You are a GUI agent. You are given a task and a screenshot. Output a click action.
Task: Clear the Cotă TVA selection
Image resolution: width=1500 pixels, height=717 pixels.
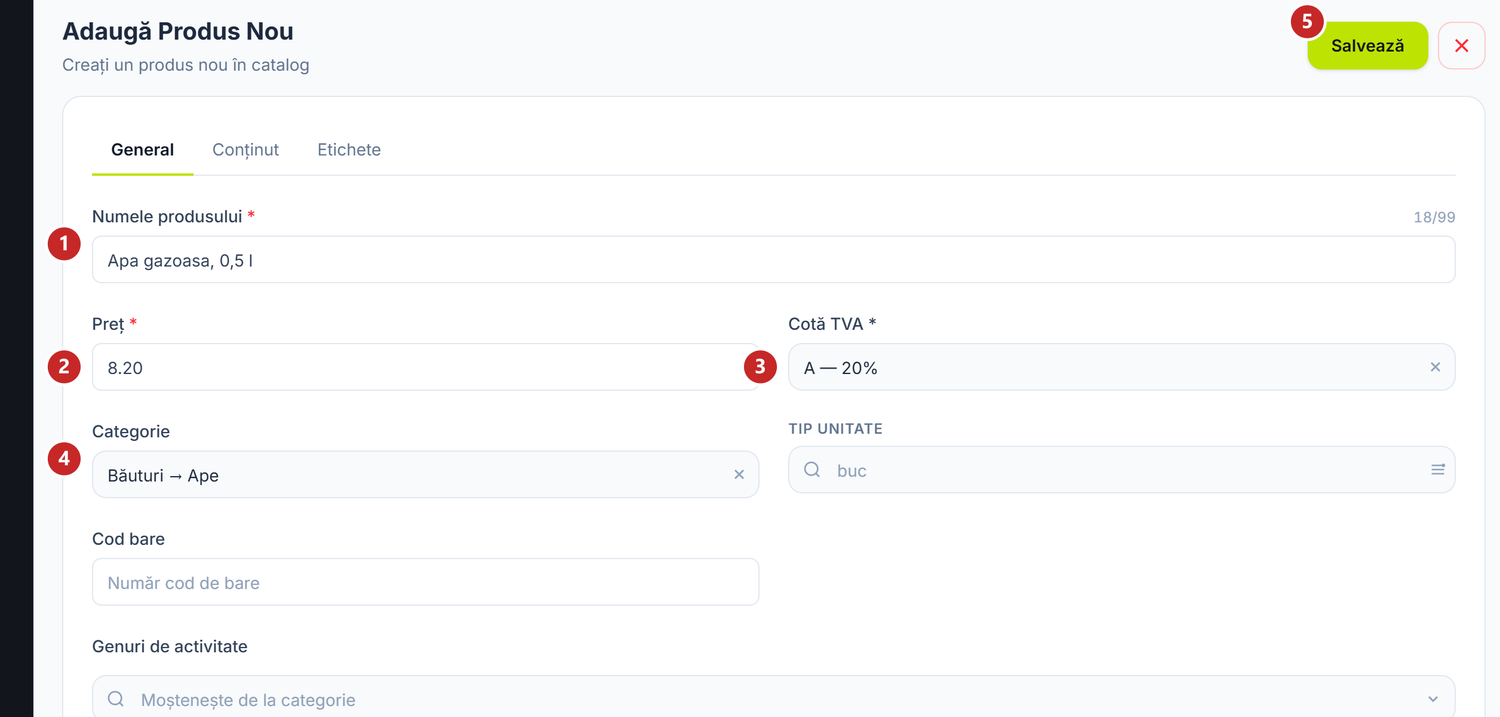(1435, 367)
